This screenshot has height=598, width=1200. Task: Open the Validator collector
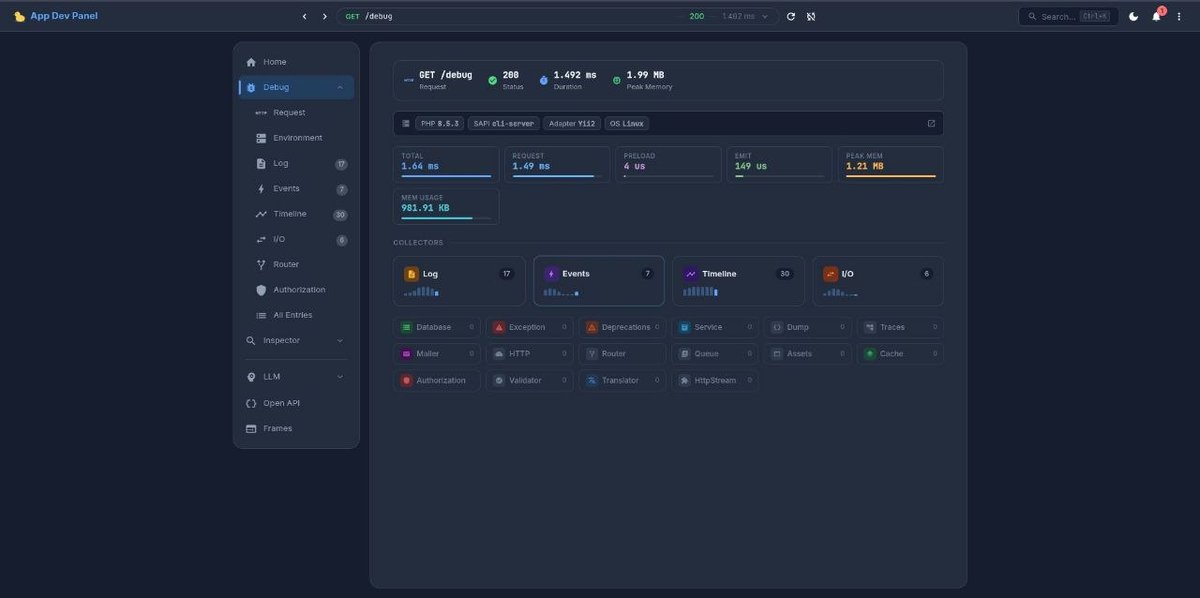pos(529,380)
